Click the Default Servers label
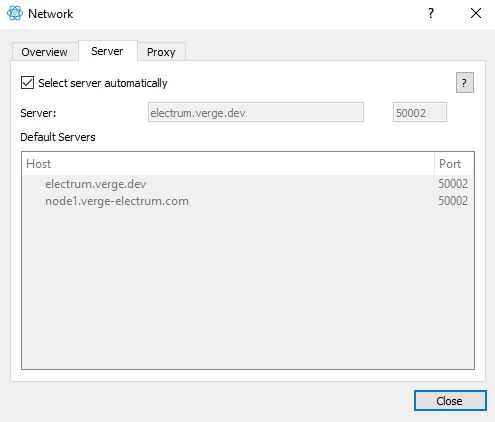The image size is (495, 422). tap(58, 137)
